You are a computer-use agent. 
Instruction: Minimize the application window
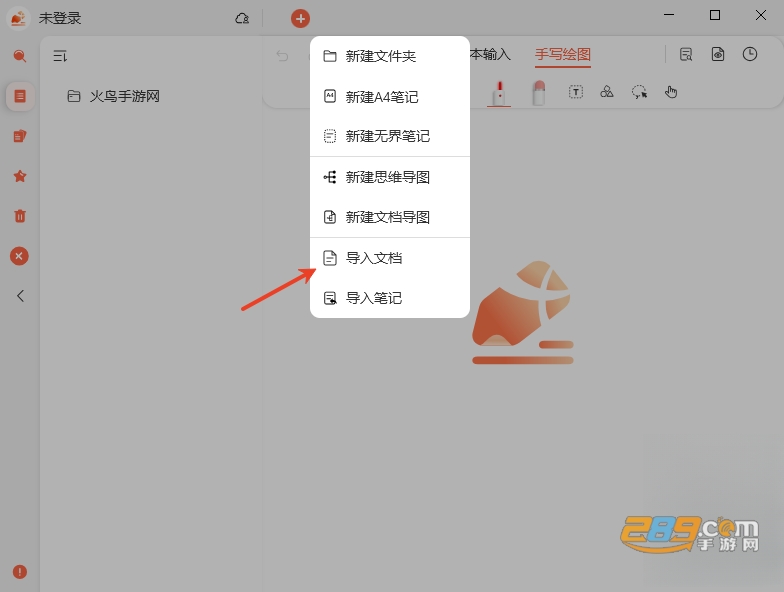[669, 15]
